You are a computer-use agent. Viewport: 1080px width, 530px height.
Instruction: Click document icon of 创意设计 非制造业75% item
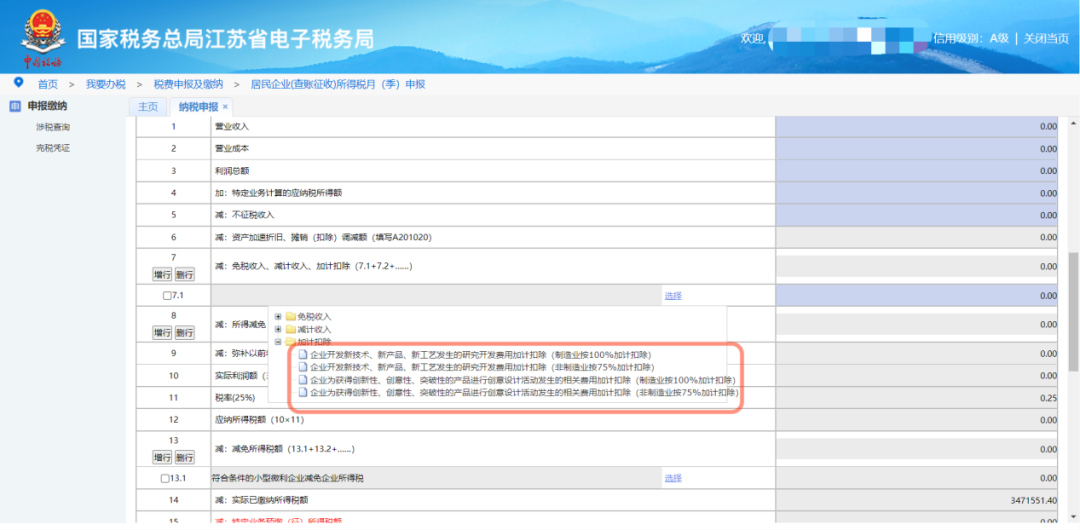coord(303,393)
